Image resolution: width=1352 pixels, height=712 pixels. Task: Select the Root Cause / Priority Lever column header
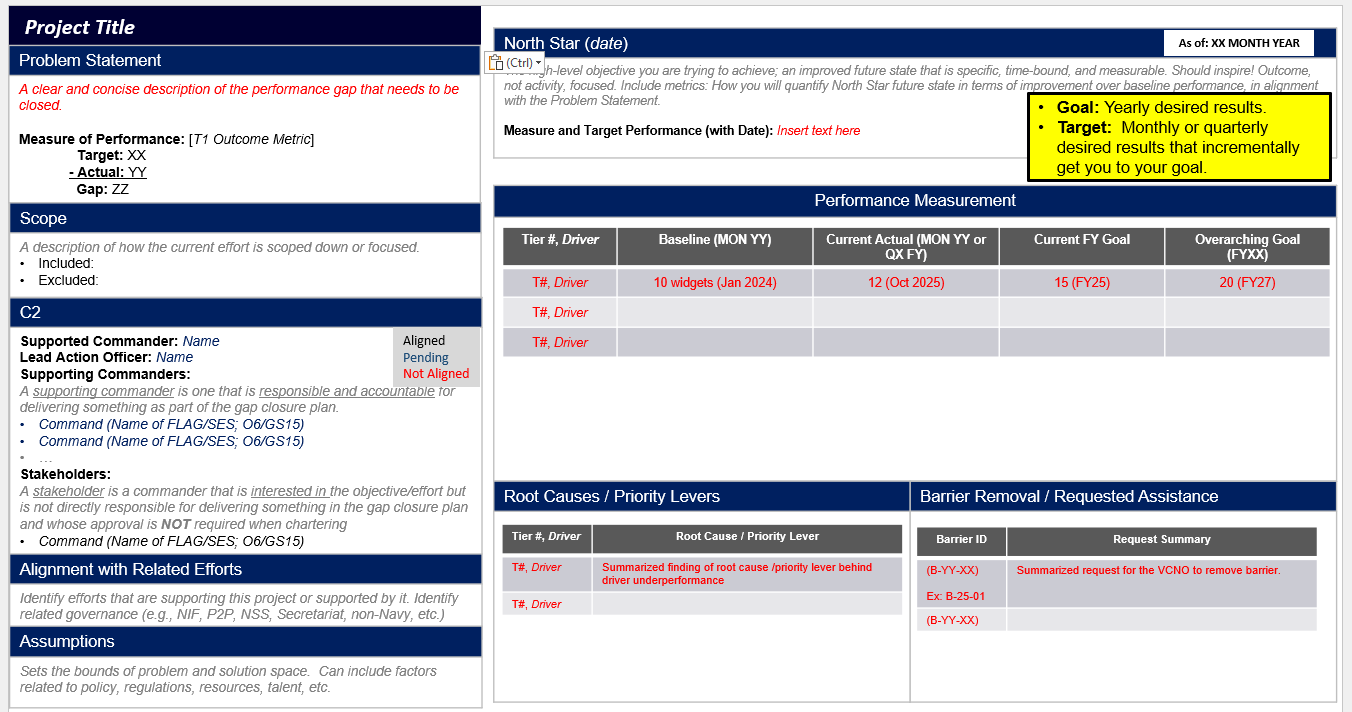coord(747,538)
